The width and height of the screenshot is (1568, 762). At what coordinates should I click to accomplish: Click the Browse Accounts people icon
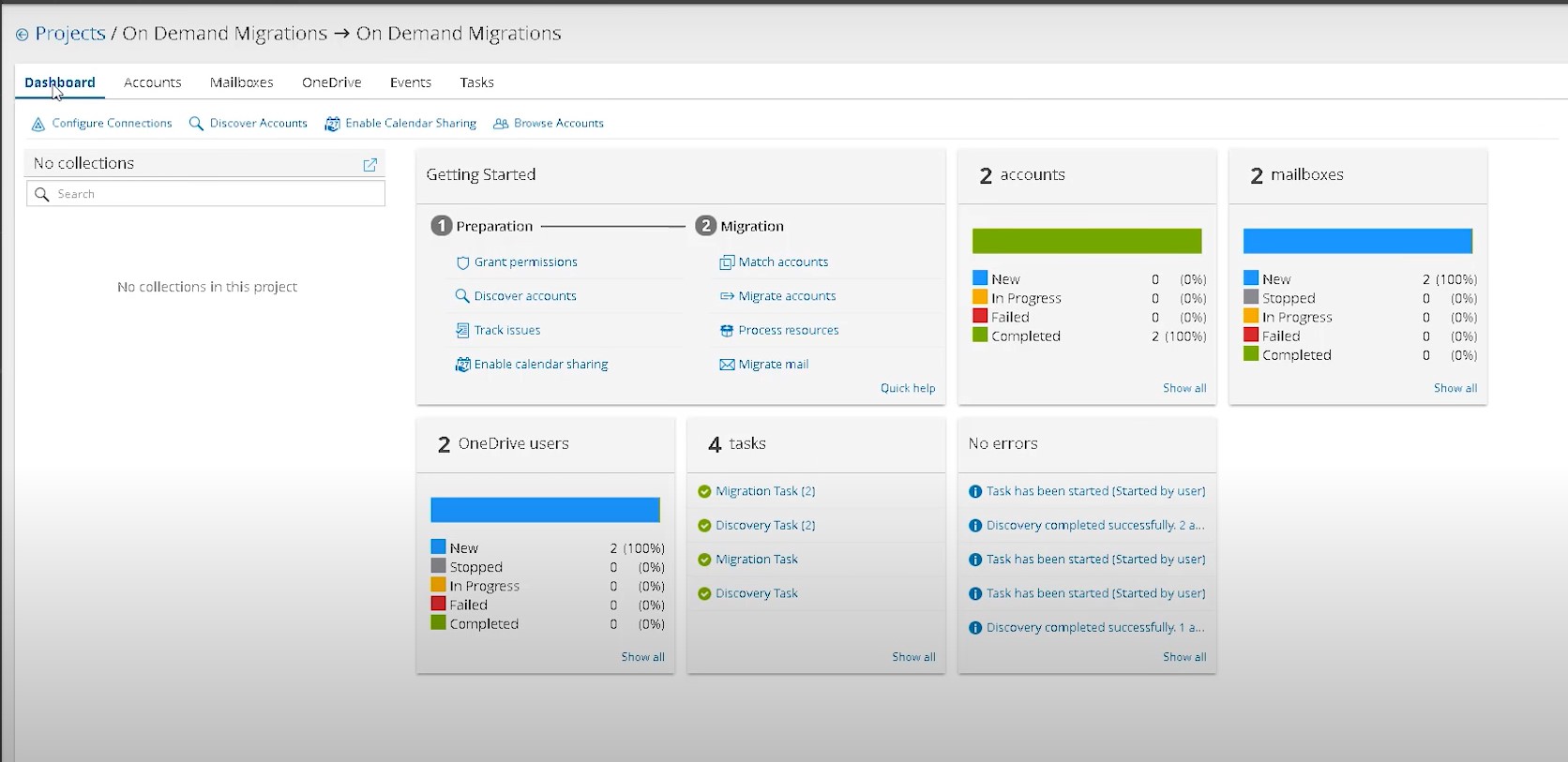[x=501, y=124]
